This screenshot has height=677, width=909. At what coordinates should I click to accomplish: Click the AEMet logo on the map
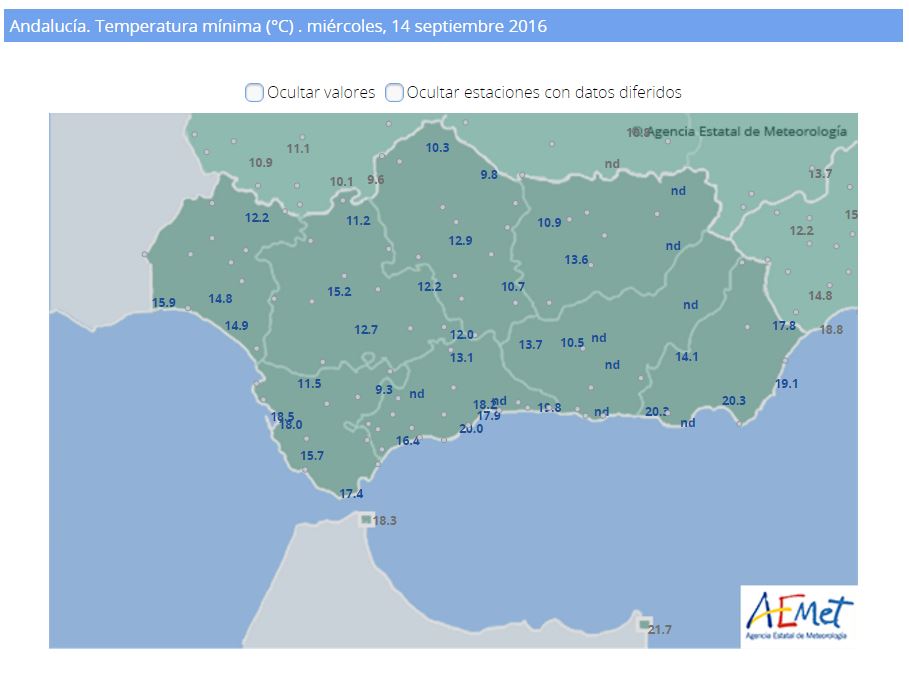[798, 615]
